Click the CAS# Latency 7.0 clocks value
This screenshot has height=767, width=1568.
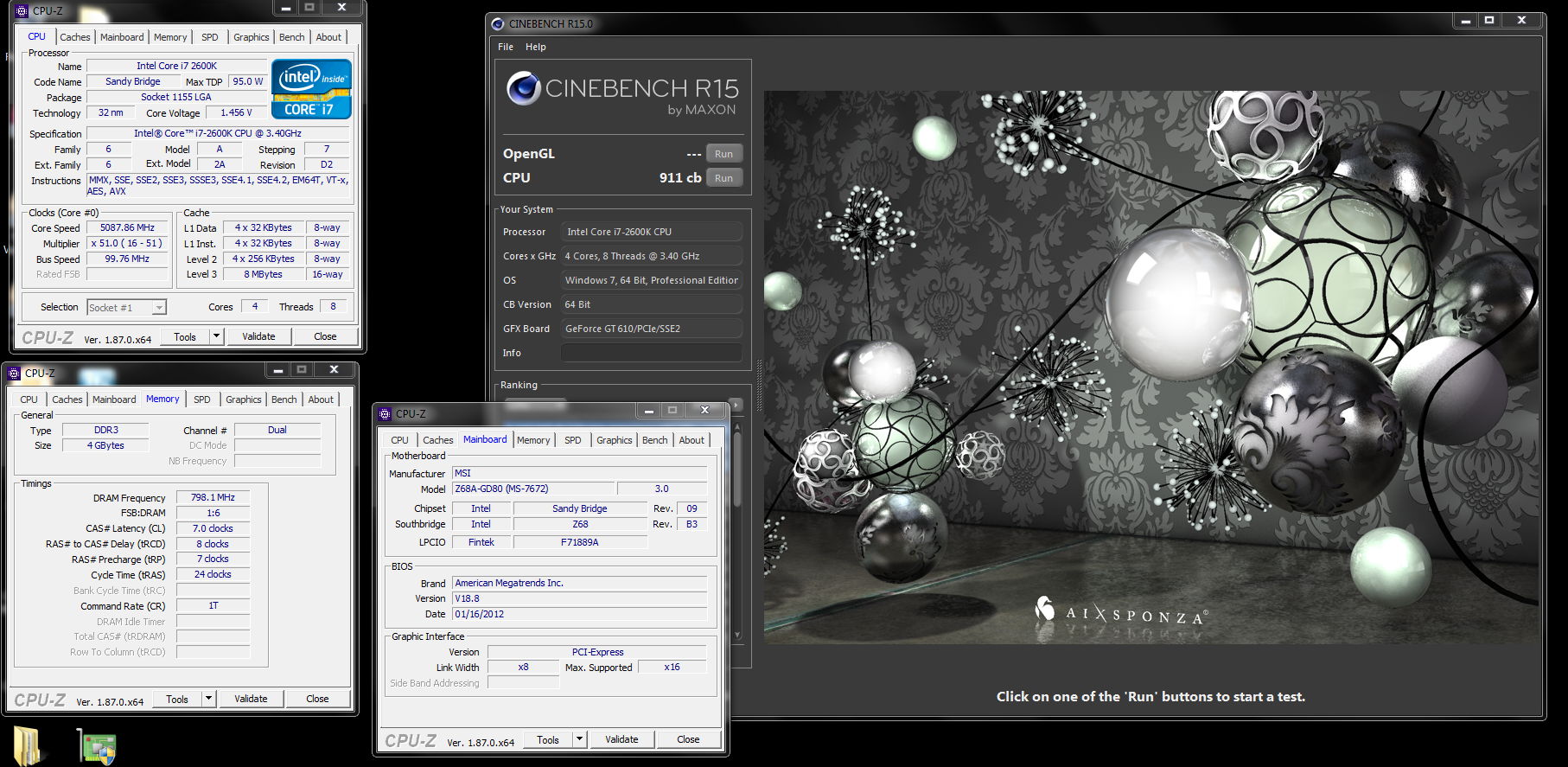(214, 528)
